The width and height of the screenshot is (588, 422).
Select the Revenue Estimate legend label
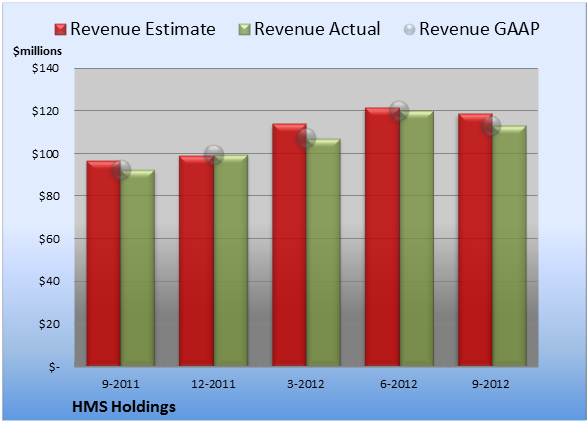(143, 29)
